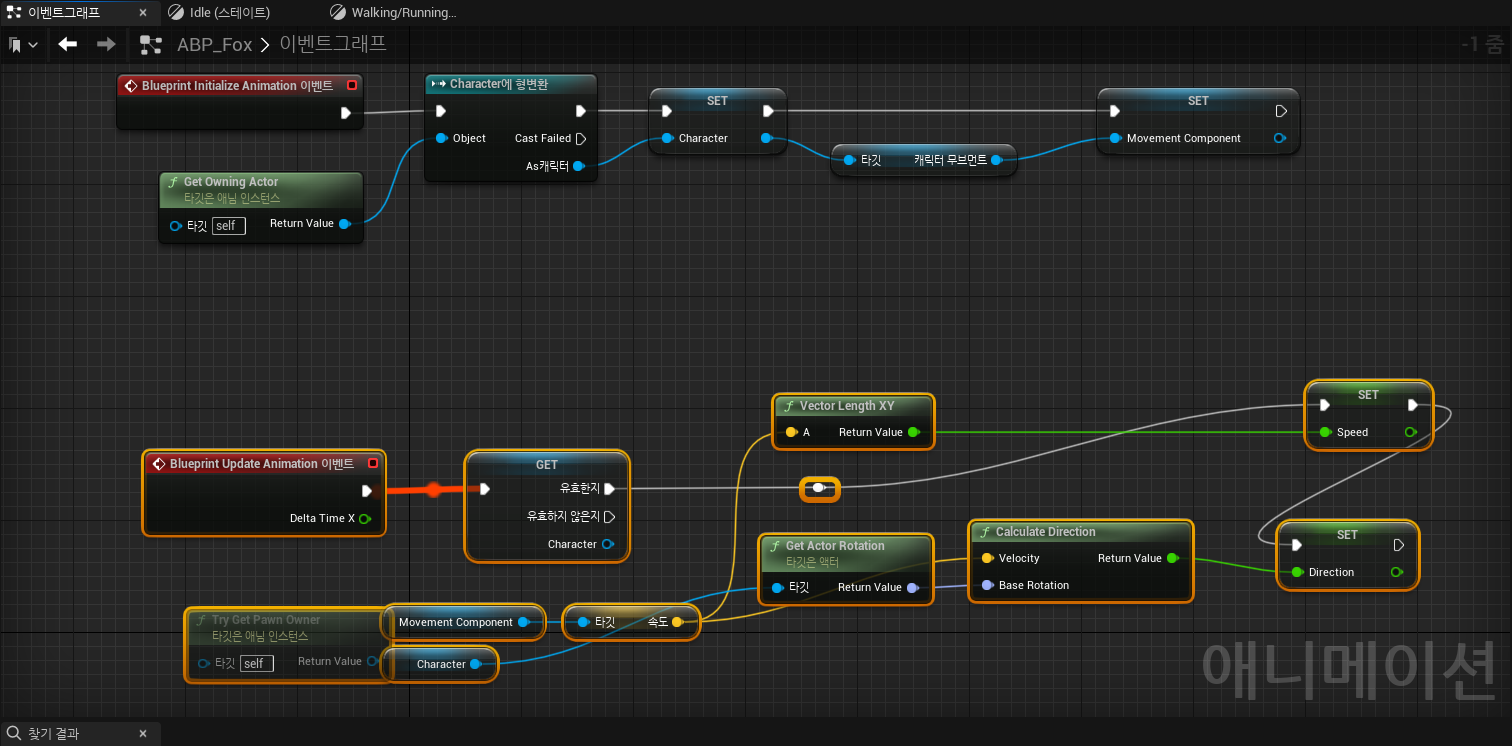1512x746 pixels.
Task: Click the Blueprint Initialize Animation event title
Action: pyautogui.click(x=237, y=86)
